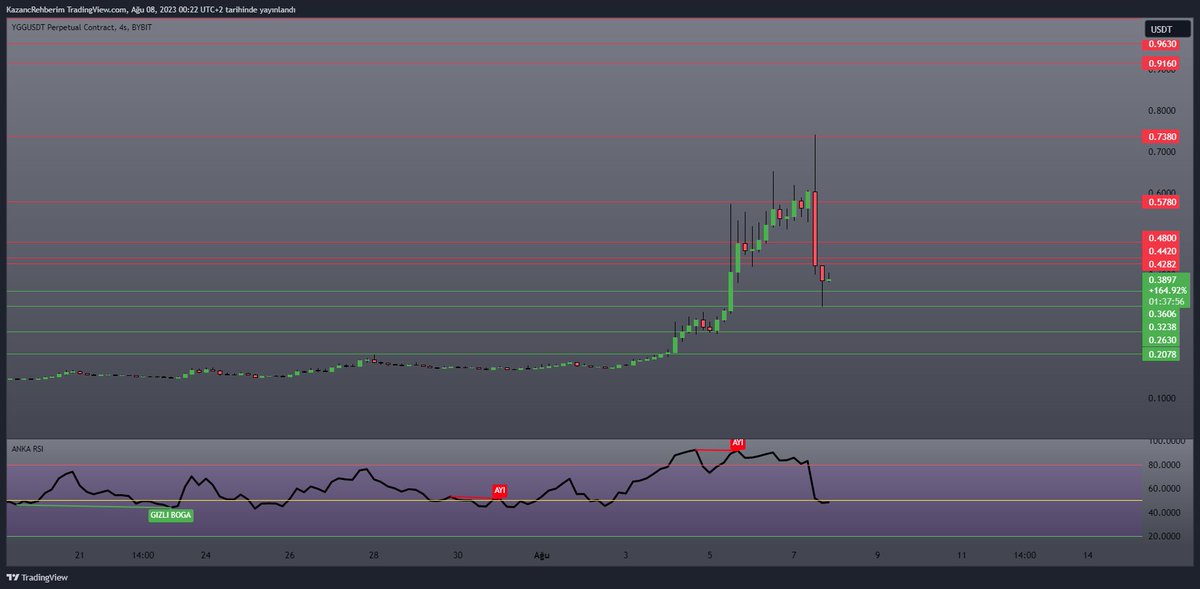Click the 01:37:56 candle countdown
This screenshot has width=1200, height=589.
[x=1165, y=301]
